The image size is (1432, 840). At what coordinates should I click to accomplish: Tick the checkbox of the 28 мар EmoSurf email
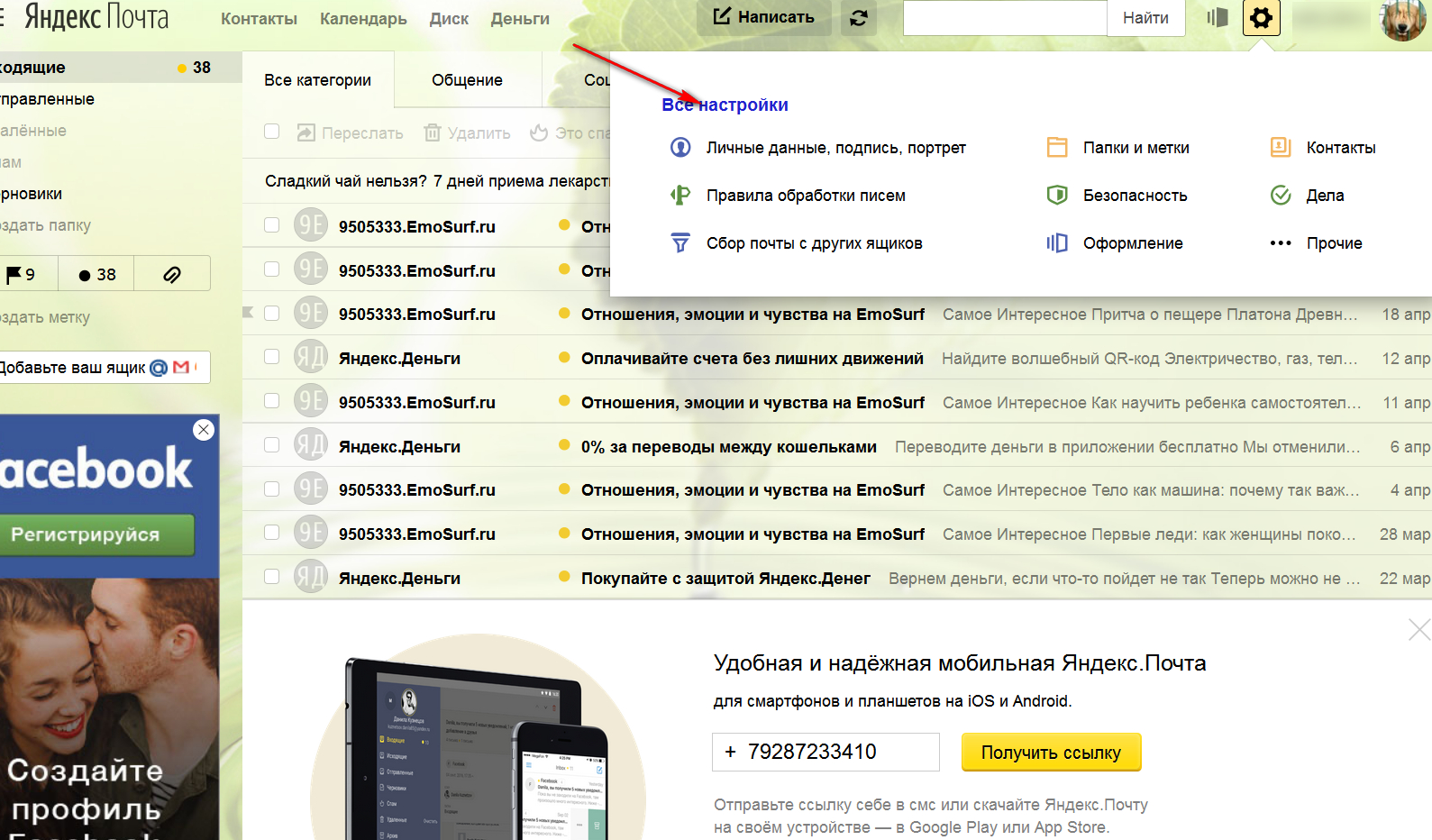click(271, 533)
